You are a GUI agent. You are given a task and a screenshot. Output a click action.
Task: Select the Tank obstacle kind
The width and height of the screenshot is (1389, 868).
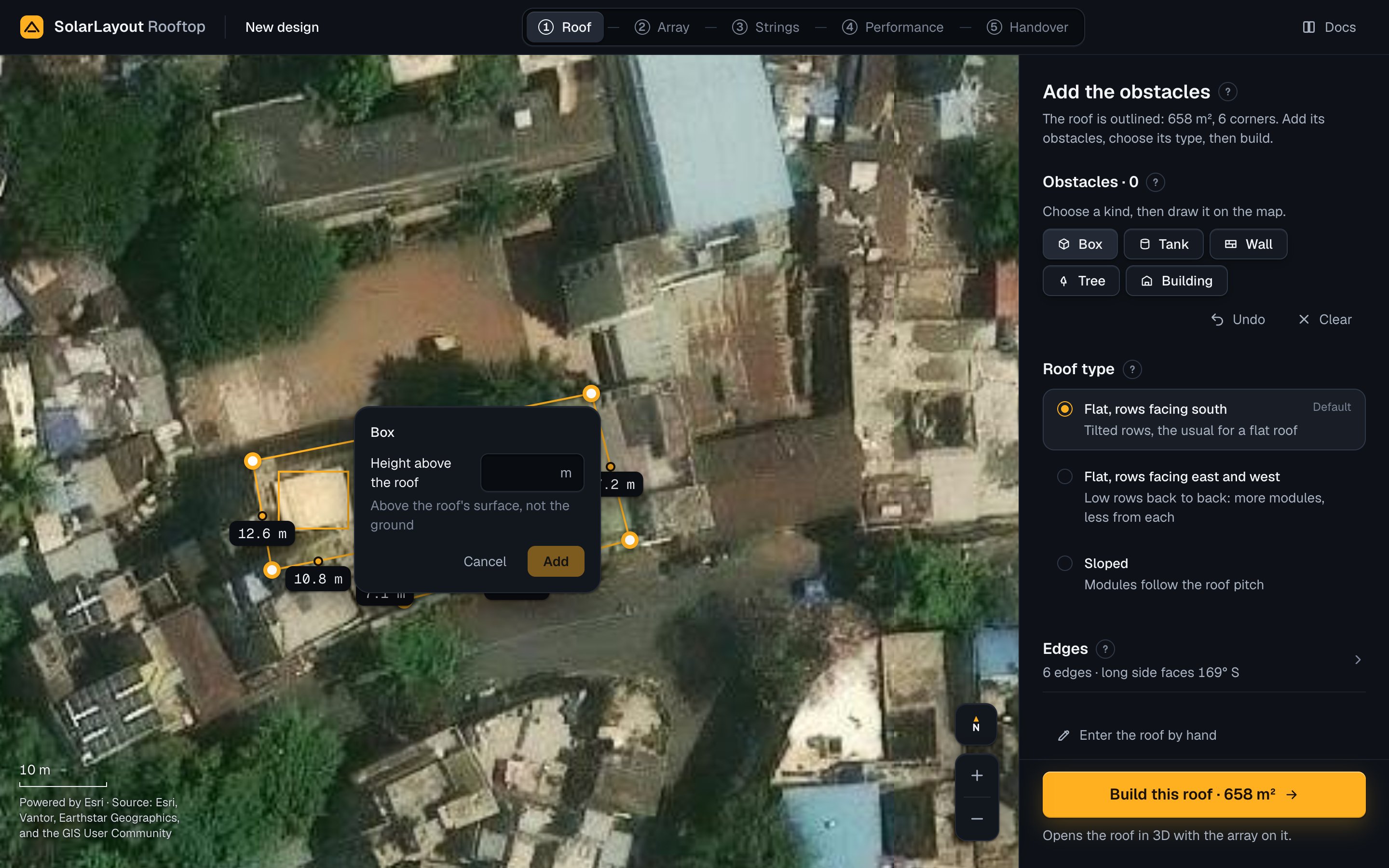pyautogui.click(x=1163, y=244)
